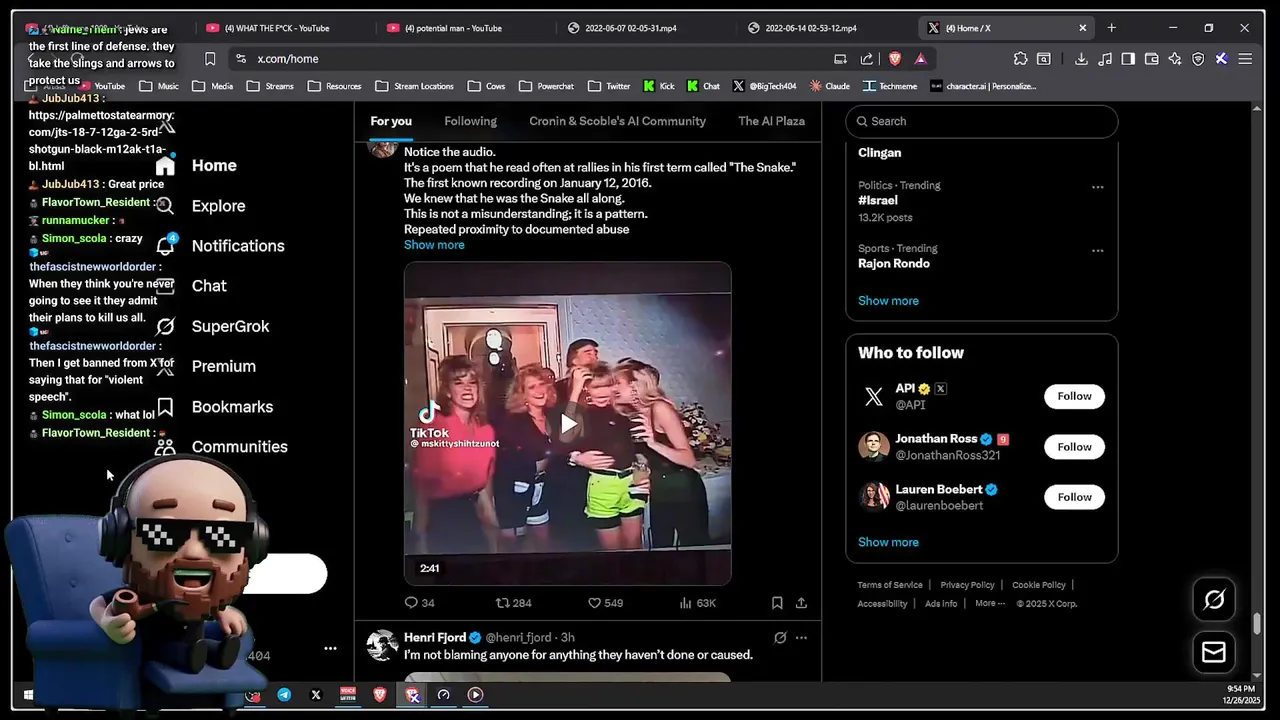Share the video post

click(x=801, y=603)
